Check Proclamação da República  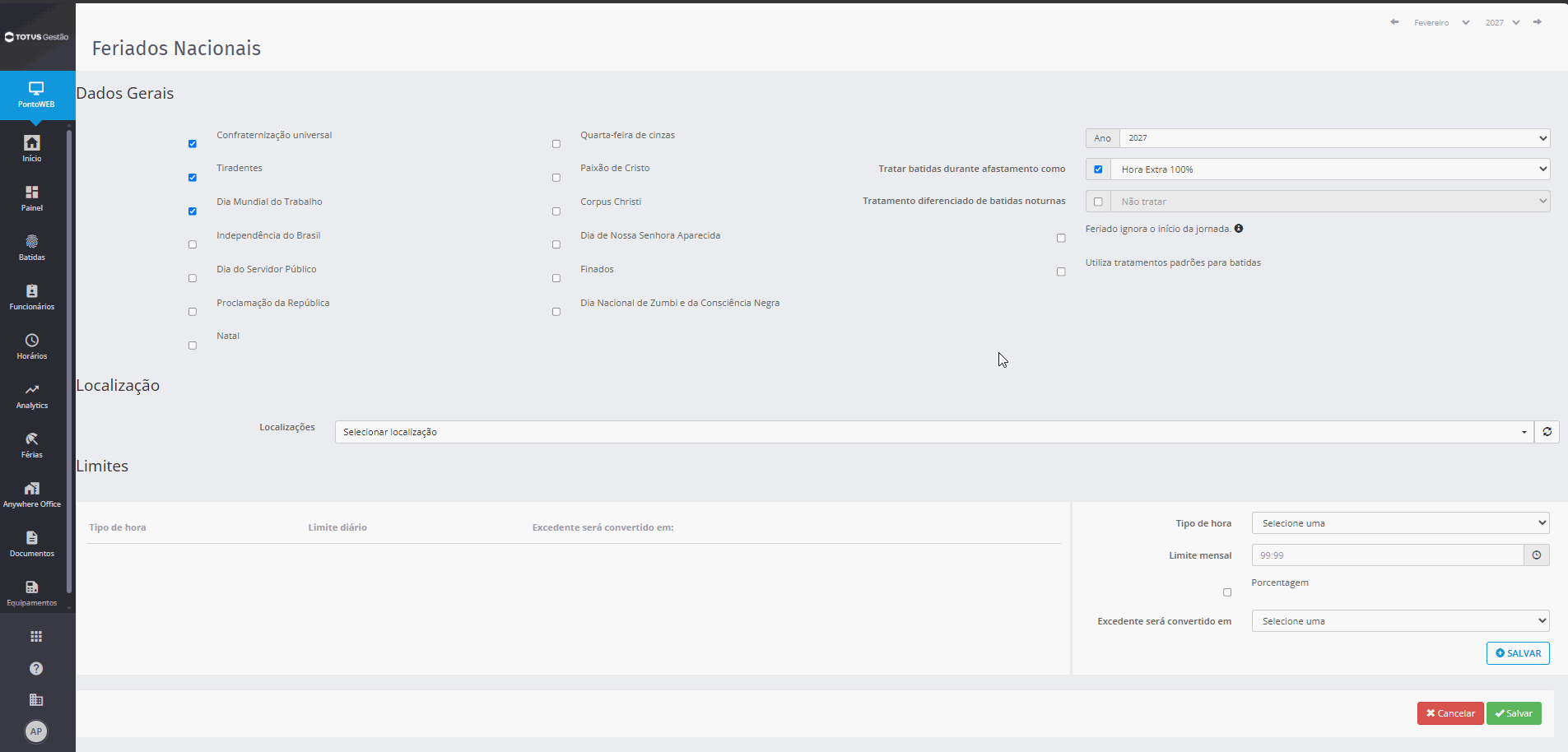pos(193,312)
